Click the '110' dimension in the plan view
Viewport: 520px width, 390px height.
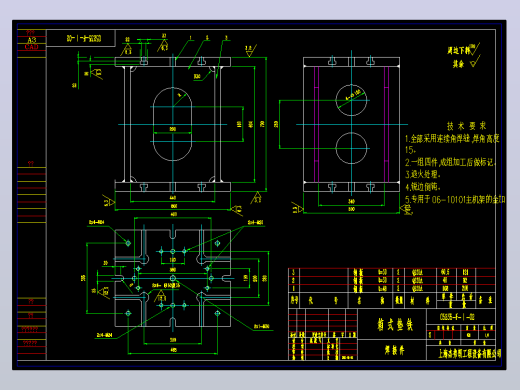173,259
